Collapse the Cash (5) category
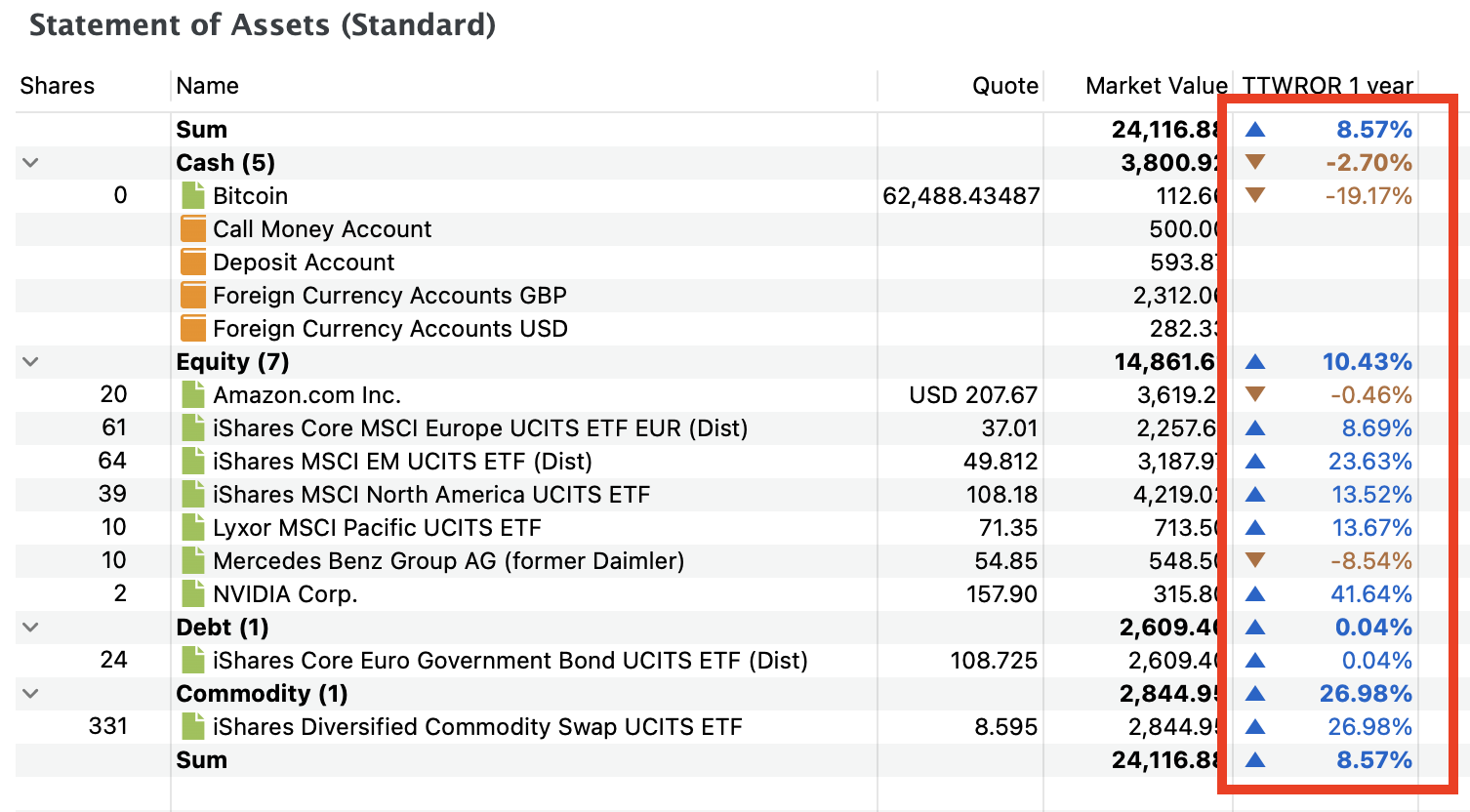This screenshot has width=1470, height=812. coord(30,163)
